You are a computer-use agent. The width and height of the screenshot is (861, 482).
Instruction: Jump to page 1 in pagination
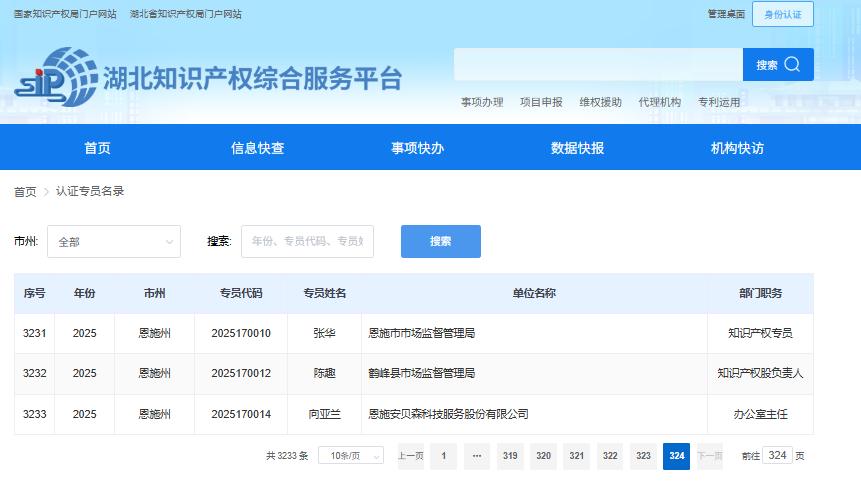443,456
